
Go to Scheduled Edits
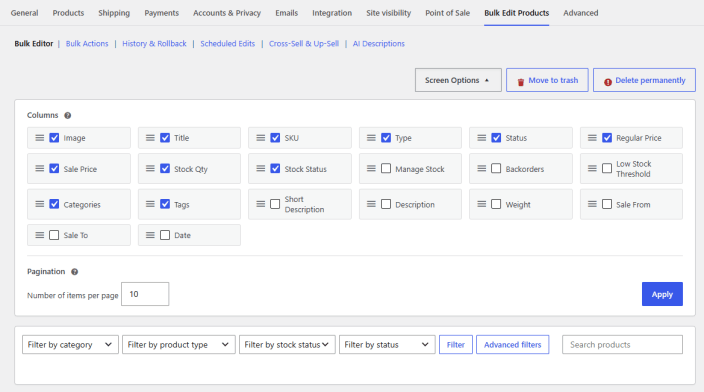[x=228, y=44]
